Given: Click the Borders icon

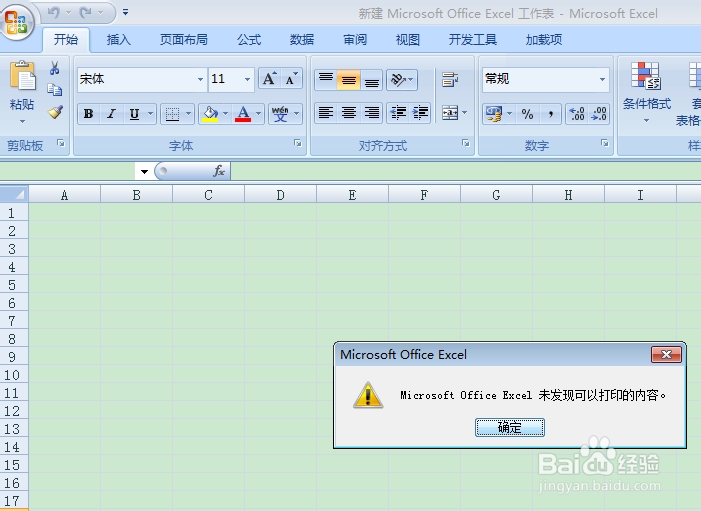Looking at the screenshot, I should coord(172,114).
